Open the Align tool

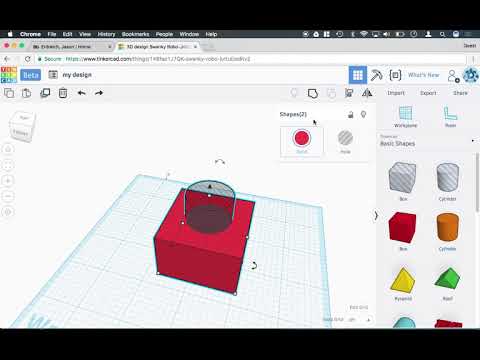point(349,93)
